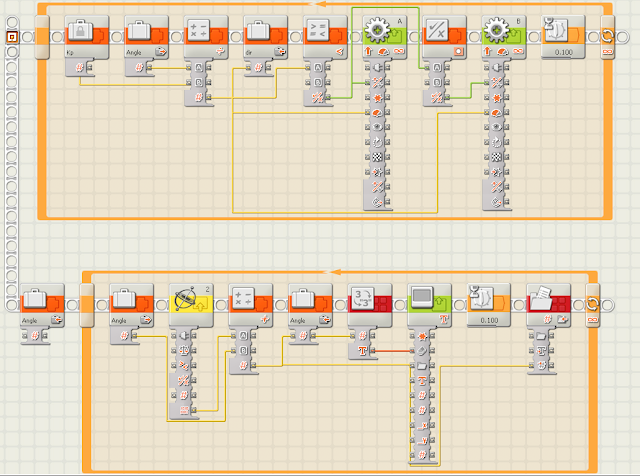Click the Display block's Text input plug
This screenshot has width=640, height=476.
(422, 380)
